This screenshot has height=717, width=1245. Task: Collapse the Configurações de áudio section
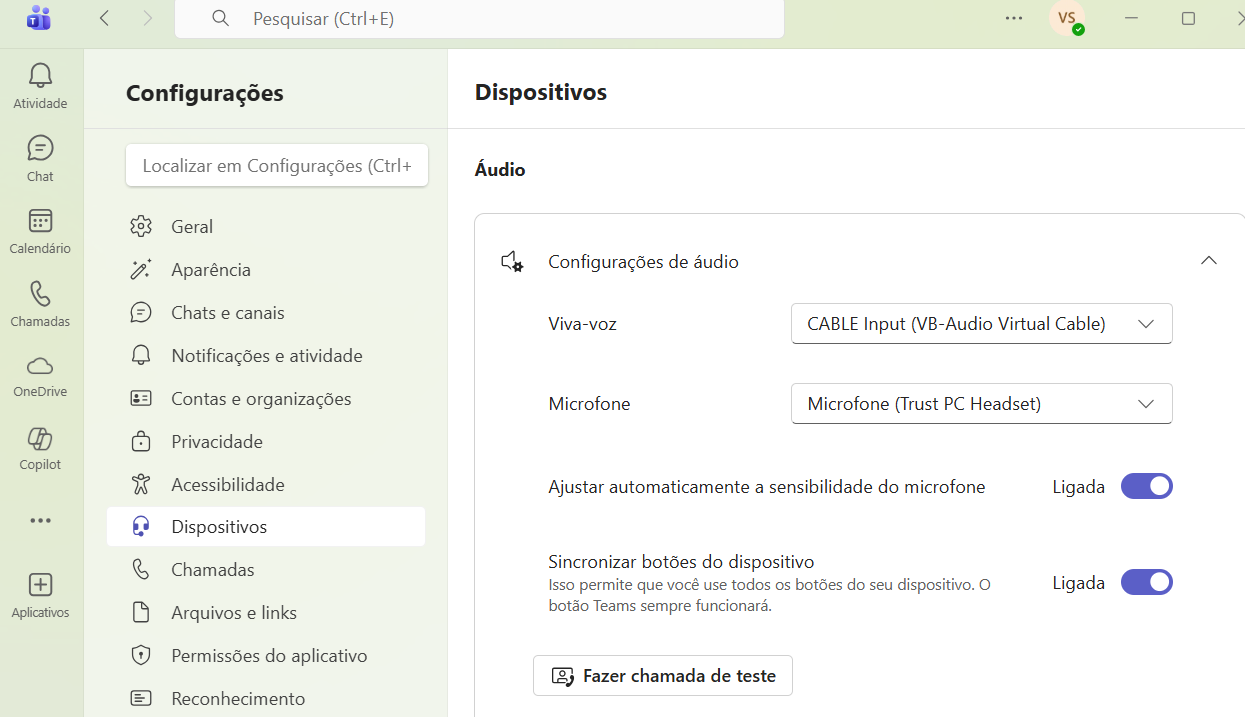click(1209, 261)
